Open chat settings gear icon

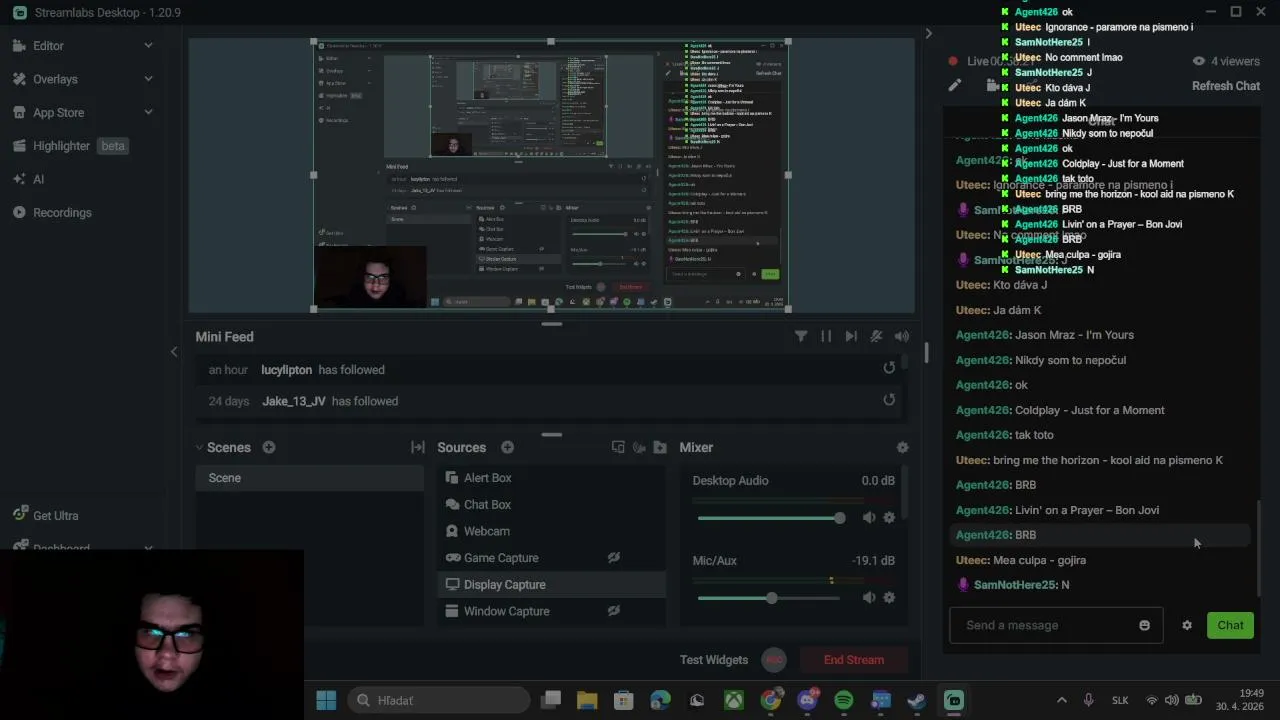pos(1187,625)
